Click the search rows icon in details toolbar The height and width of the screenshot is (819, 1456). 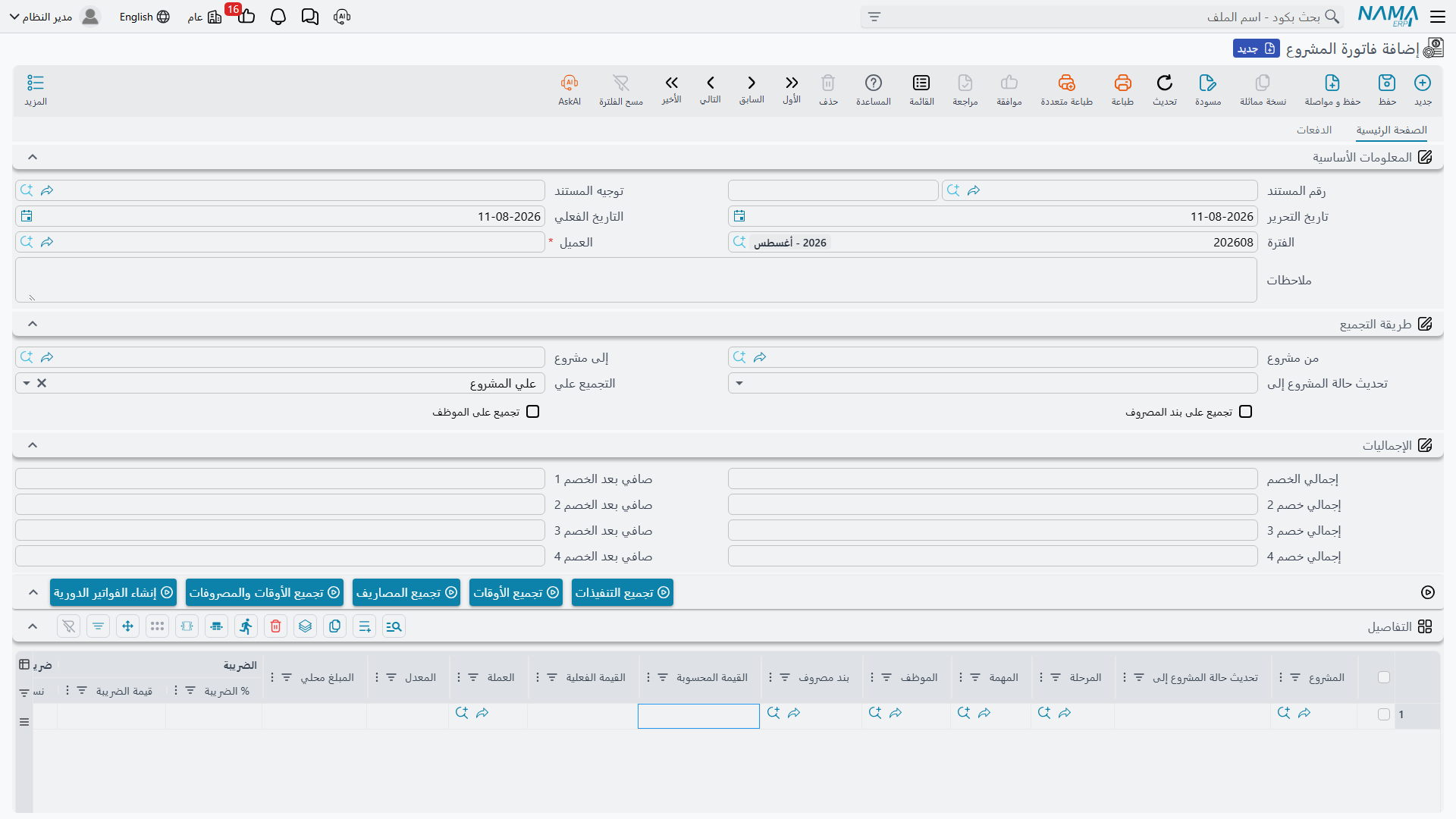[x=394, y=626]
